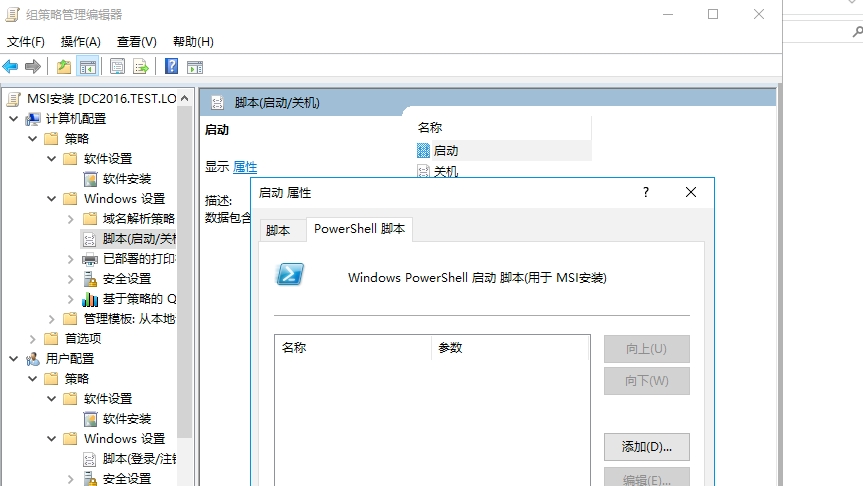Select 启动 script item in the list
Viewport: 863px width, 486px height.
[x=445, y=150]
